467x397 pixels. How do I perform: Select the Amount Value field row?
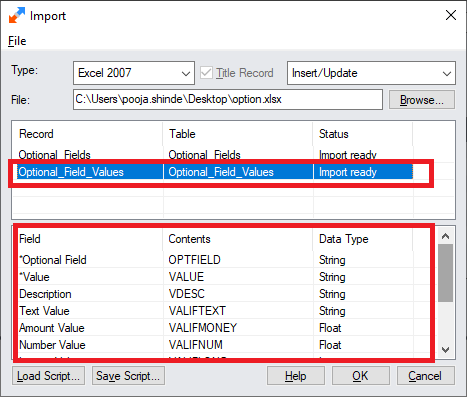coord(215,328)
